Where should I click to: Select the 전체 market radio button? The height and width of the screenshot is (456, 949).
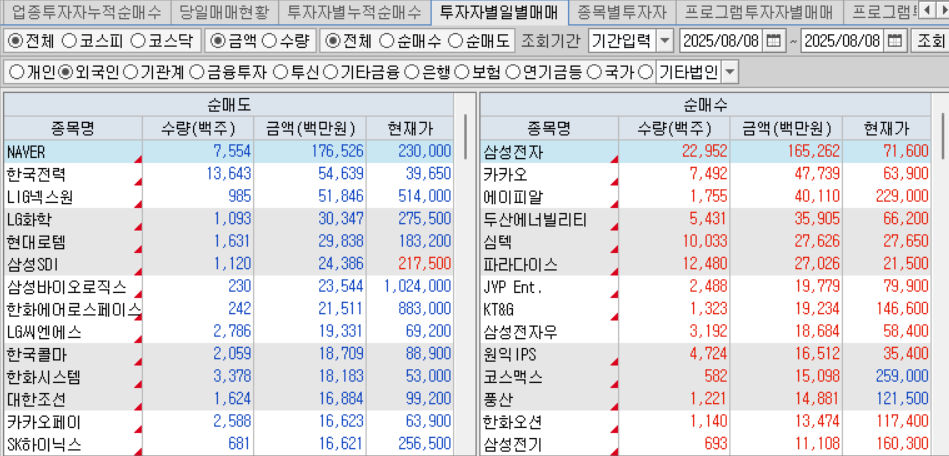pyautogui.click(x=16, y=41)
